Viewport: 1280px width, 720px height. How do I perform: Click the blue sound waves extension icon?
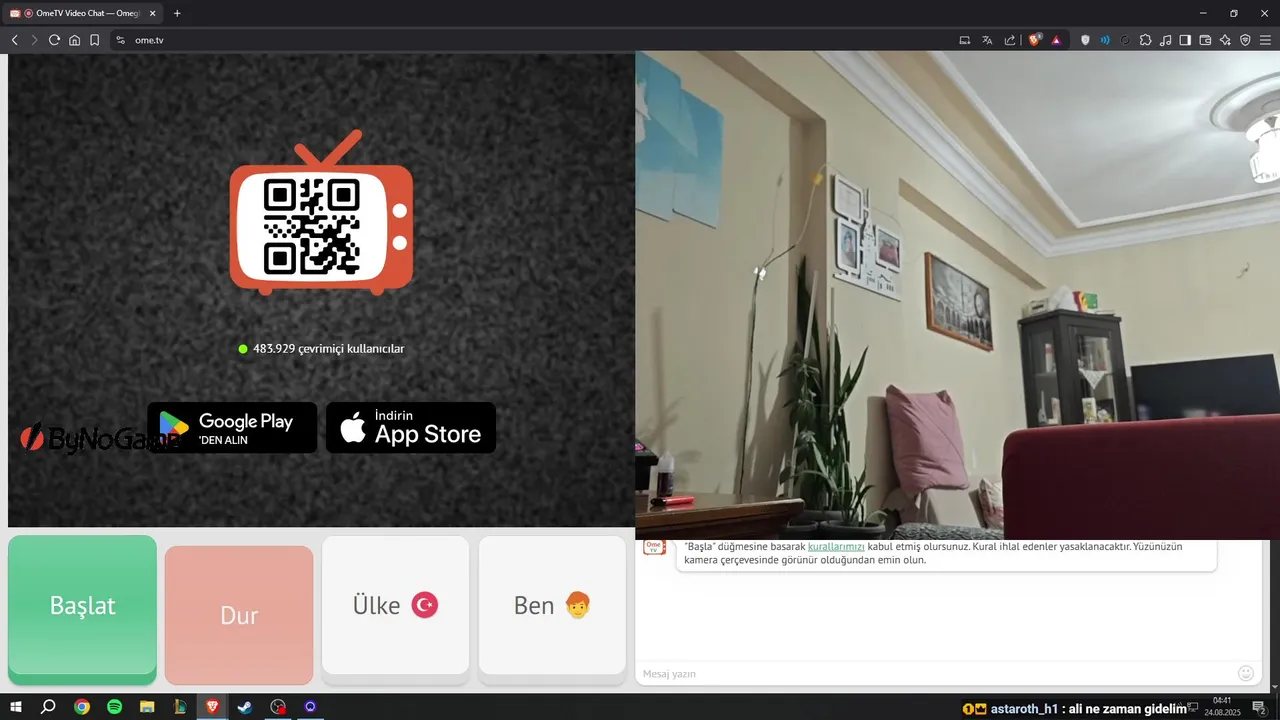[x=1105, y=40]
